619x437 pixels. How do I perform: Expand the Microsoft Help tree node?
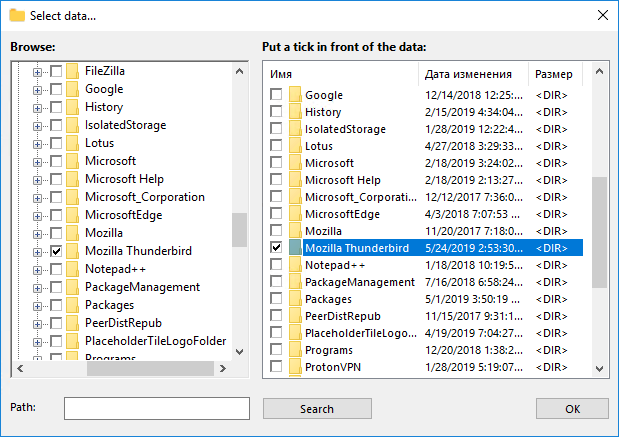(x=37, y=180)
